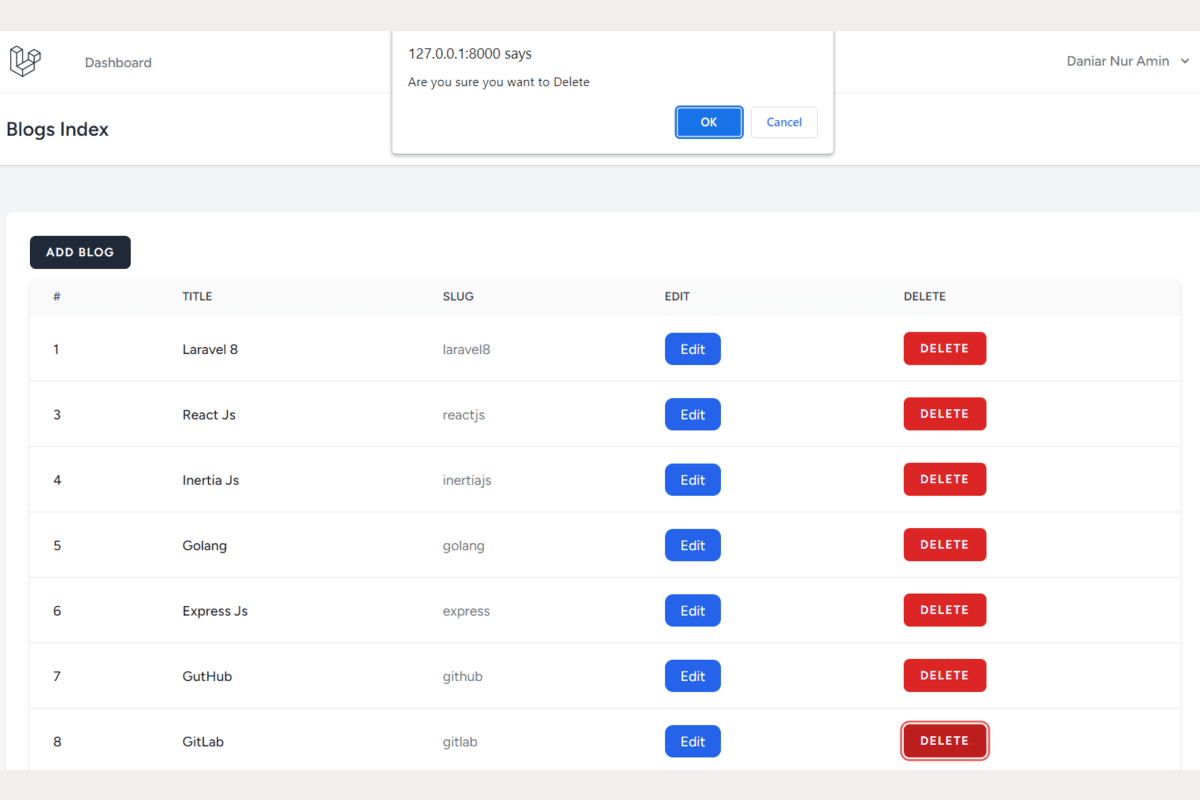Confirm deletion with the OK button
This screenshot has width=1200, height=800.
(x=708, y=122)
